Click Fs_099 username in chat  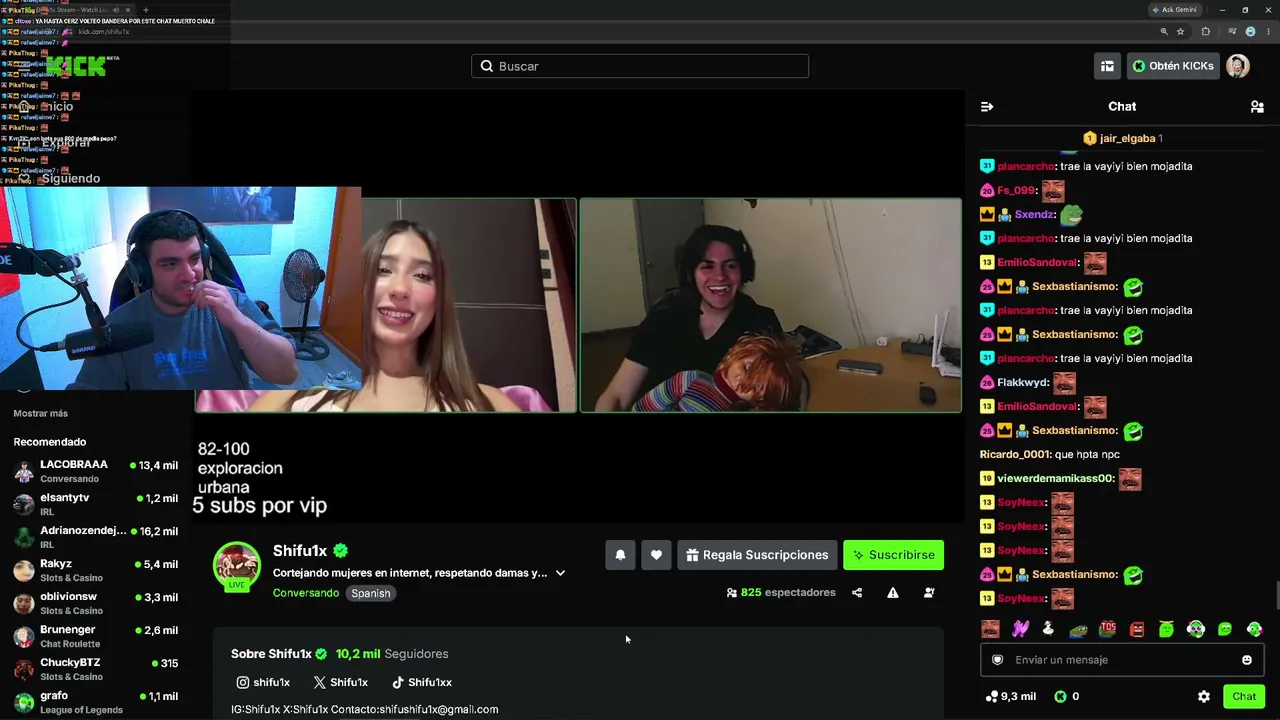pyautogui.click(x=1016, y=190)
